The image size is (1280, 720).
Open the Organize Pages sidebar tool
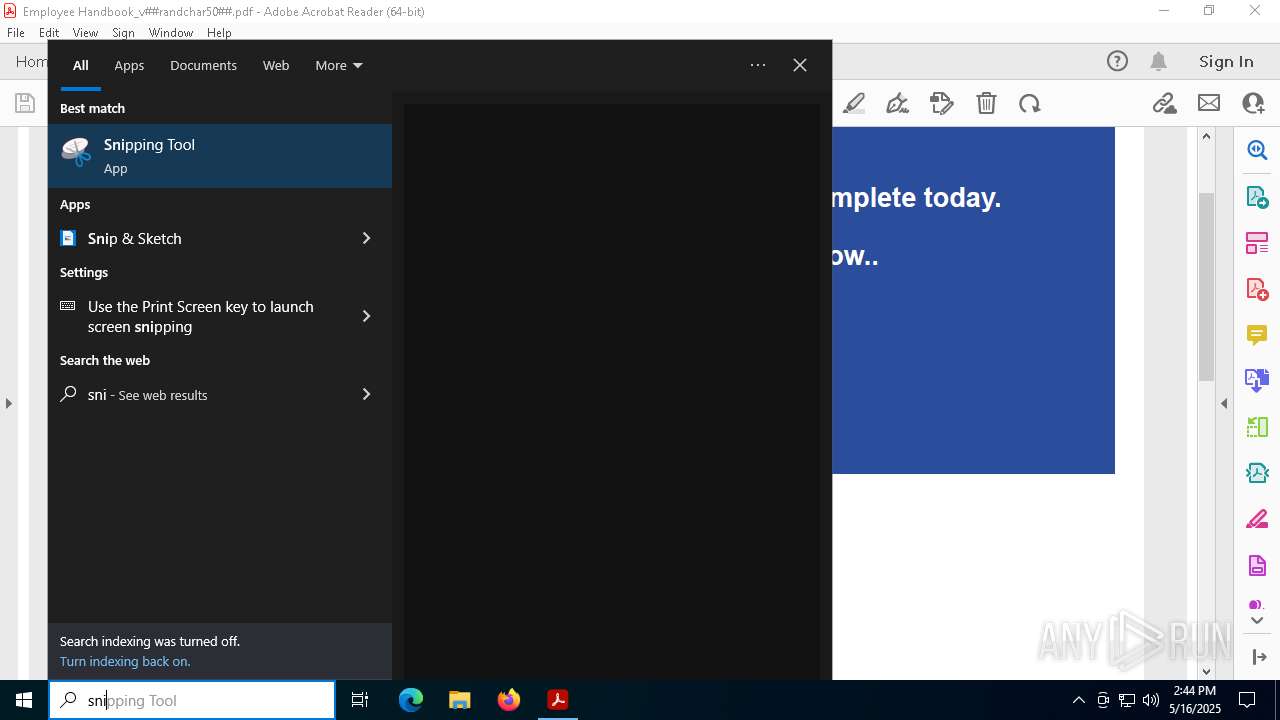[x=1257, y=243]
